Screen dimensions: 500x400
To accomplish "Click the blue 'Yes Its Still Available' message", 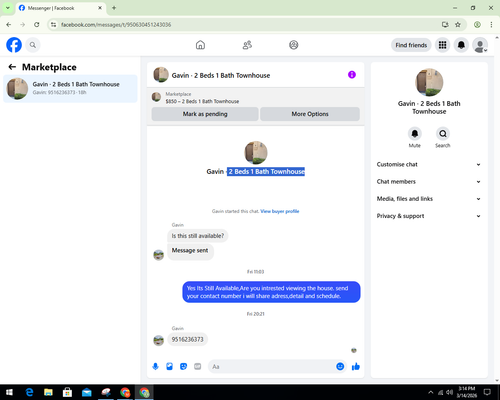I will (271, 292).
